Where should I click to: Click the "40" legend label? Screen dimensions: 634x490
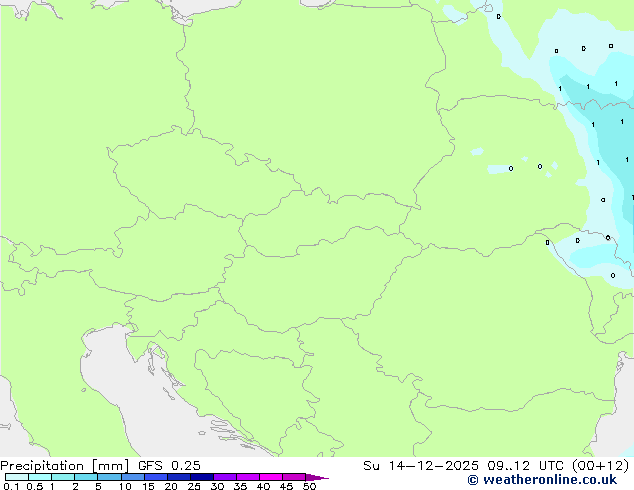tap(263, 486)
